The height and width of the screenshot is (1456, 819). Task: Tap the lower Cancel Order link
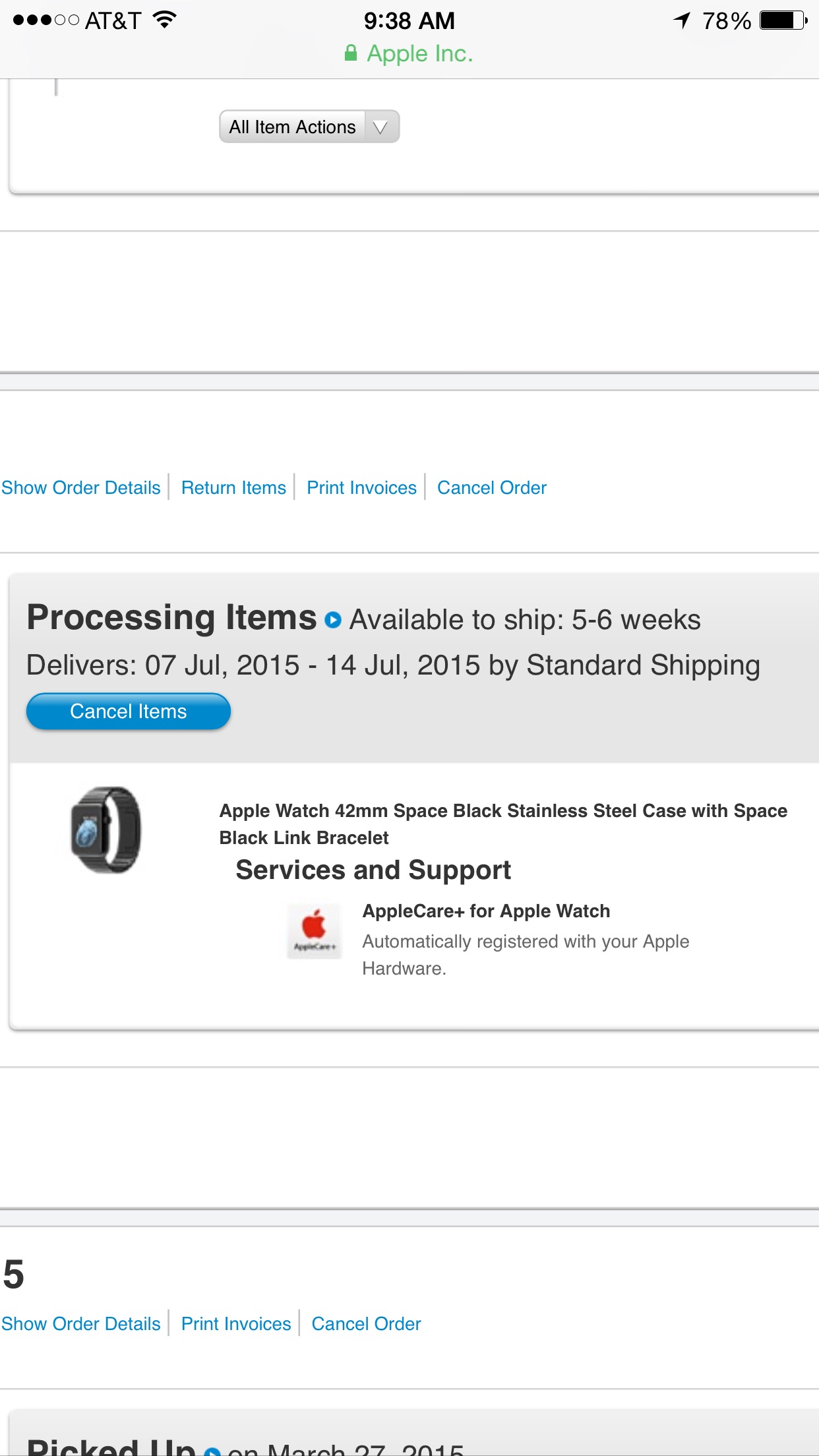pyautogui.click(x=366, y=1323)
